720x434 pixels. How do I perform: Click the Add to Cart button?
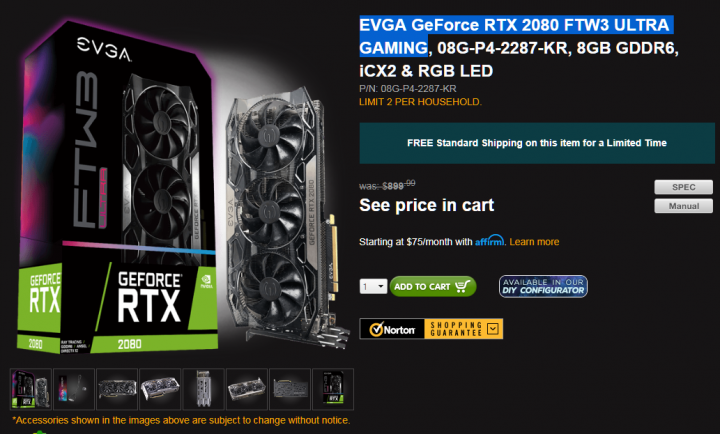click(x=433, y=287)
